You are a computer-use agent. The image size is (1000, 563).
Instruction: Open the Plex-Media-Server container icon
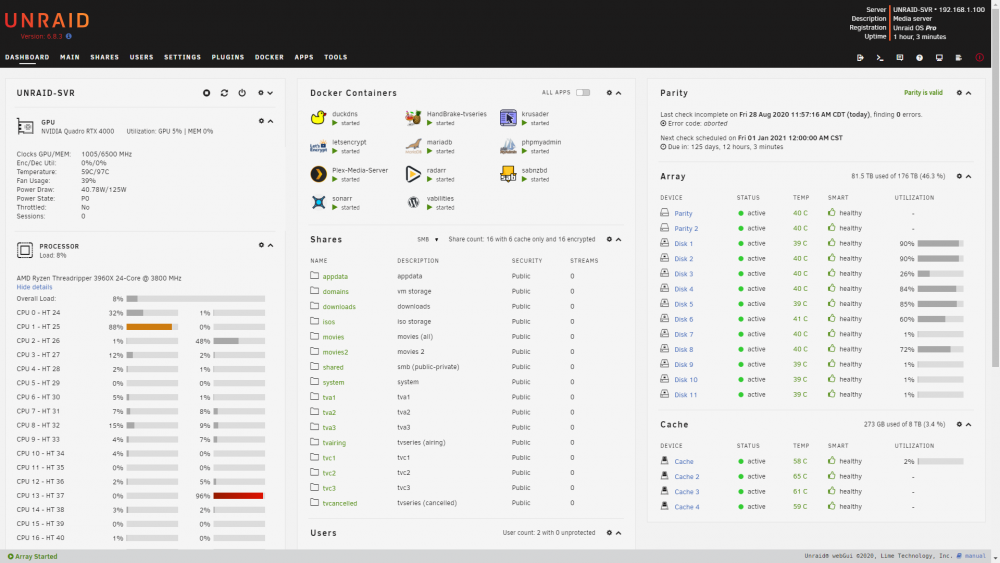tap(318, 174)
